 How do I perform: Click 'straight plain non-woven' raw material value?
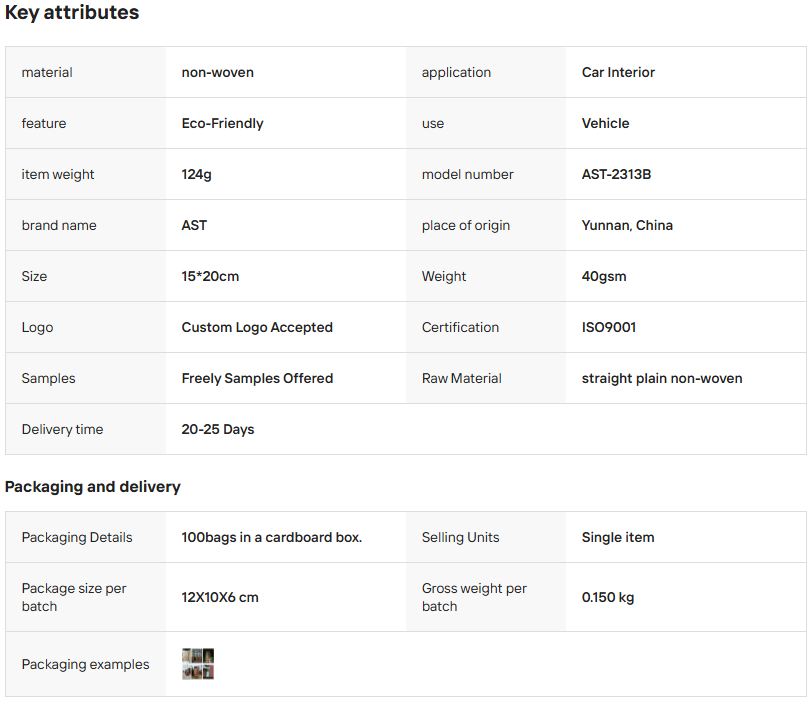pos(661,378)
